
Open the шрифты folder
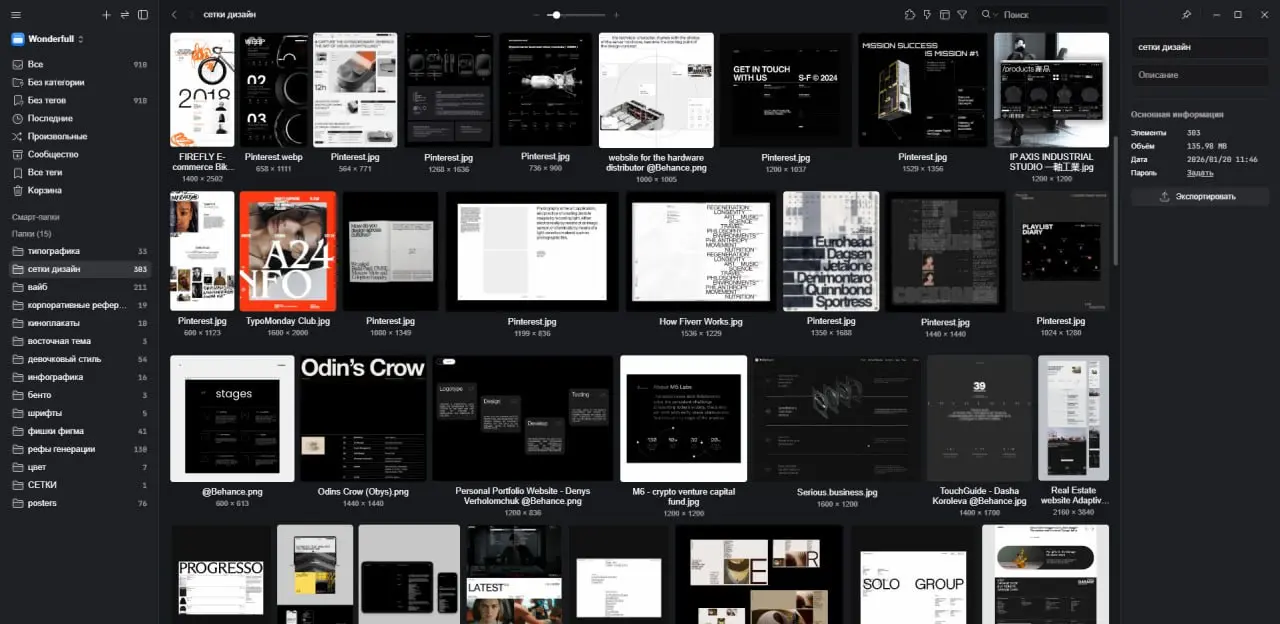[79, 413]
